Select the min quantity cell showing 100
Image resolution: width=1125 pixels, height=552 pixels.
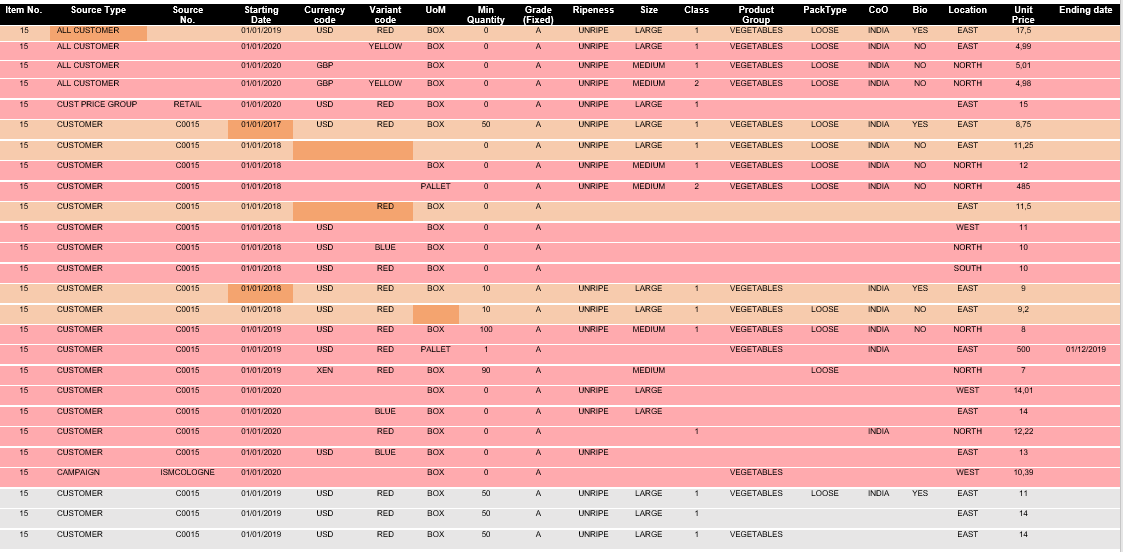tap(486, 329)
